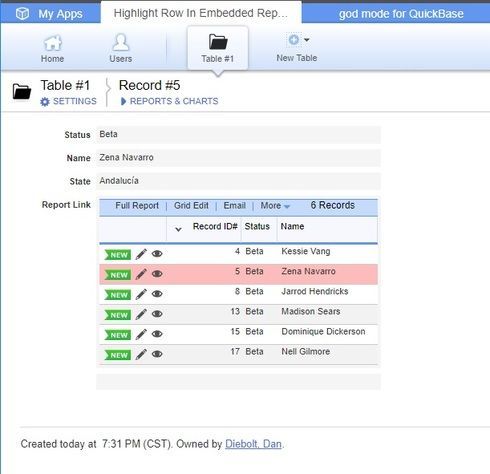Image resolution: width=490 pixels, height=474 pixels.
Task: View Dominique Dickerson record via eye icon
Action: [x=157, y=334]
